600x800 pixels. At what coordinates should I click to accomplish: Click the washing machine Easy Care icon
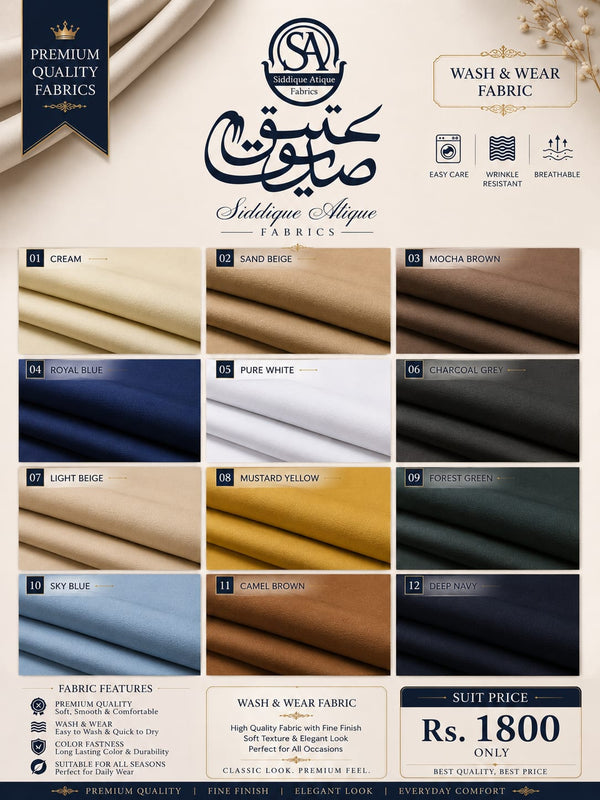(448, 148)
